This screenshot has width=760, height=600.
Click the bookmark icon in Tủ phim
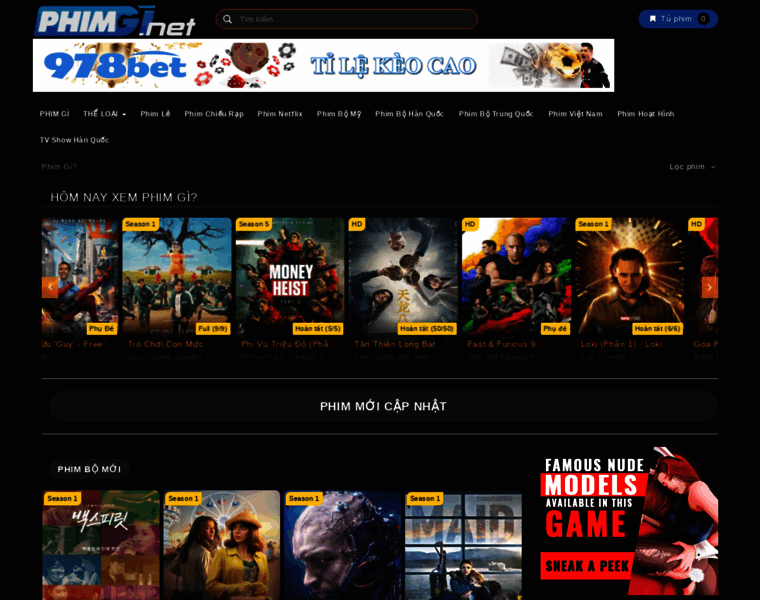653,19
